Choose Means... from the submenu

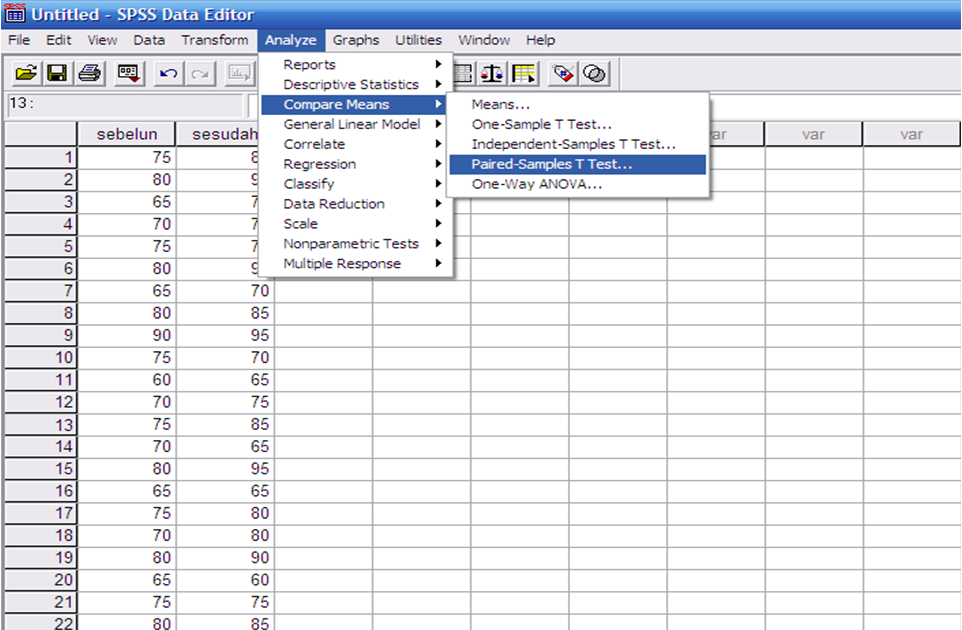[x=577, y=104]
